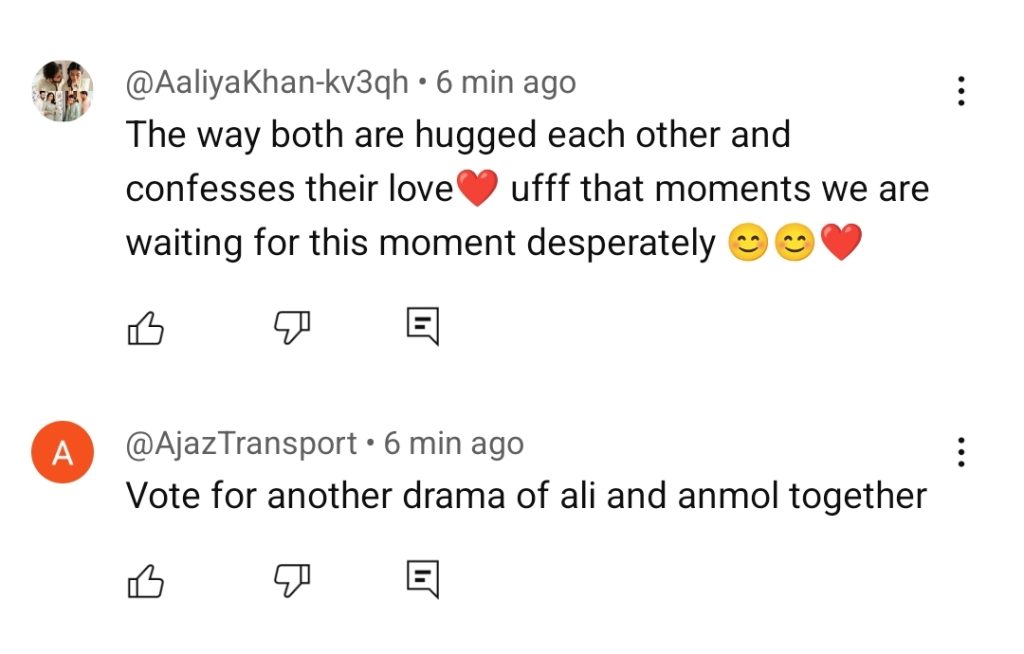This screenshot has height=654, width=1024.
Task: Click the red heart emoji after 'love'
Action: pos(477,189)
